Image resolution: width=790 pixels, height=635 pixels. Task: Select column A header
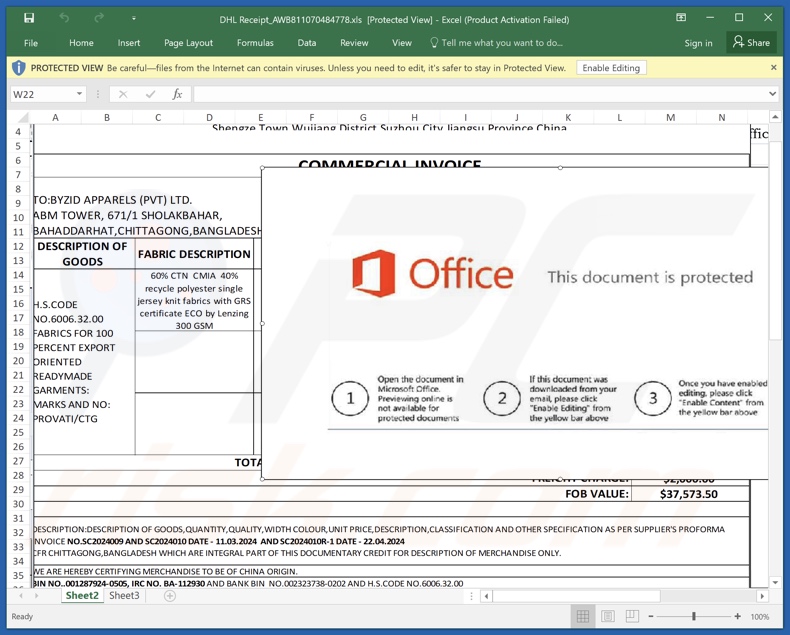point(55,118)
